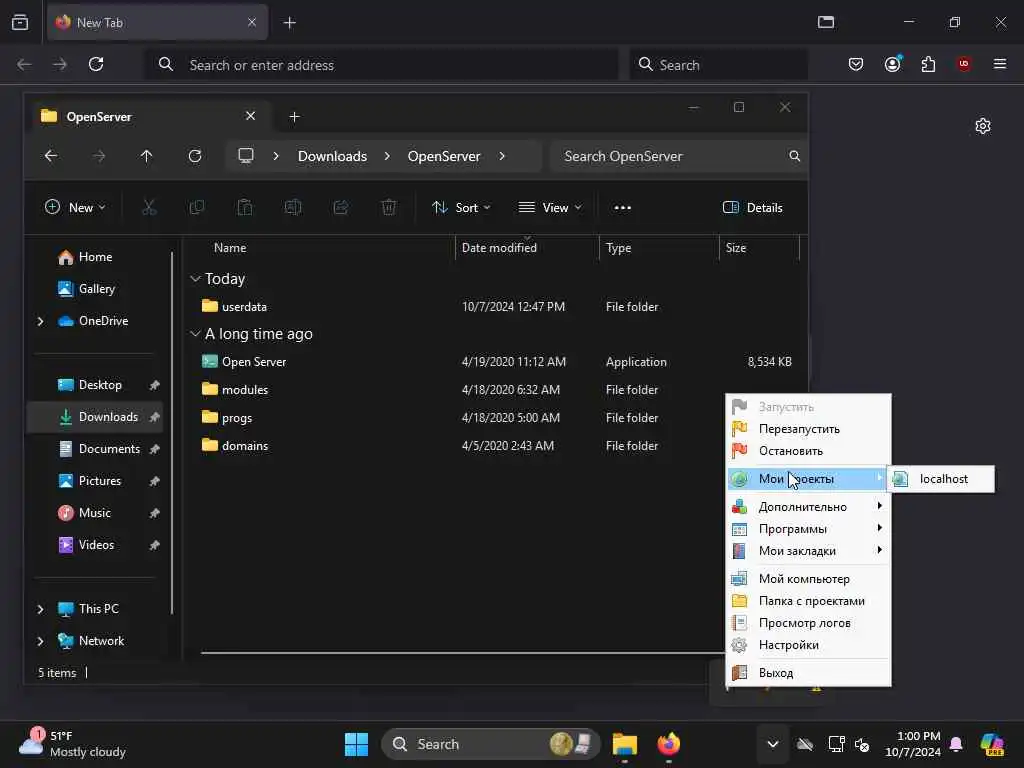Open the Sort dropdown
Image resolution: width=1024 pixels, height=768 pixels.
[461, 208]
